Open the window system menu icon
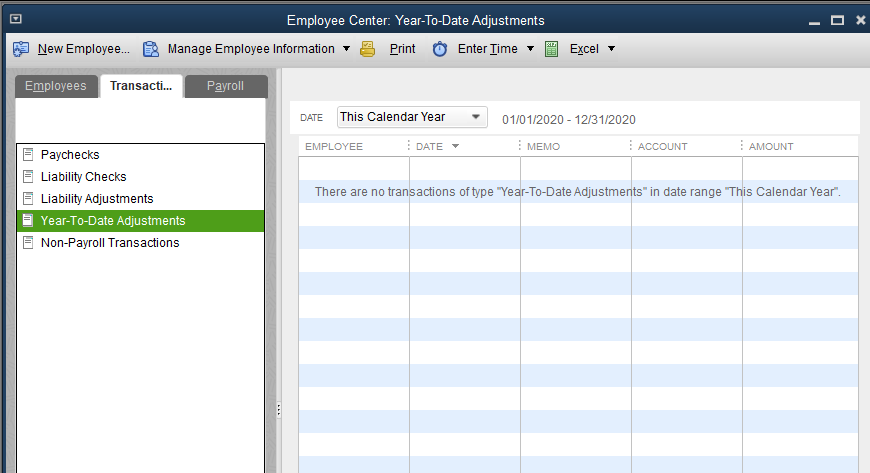 tap(16, 19)
